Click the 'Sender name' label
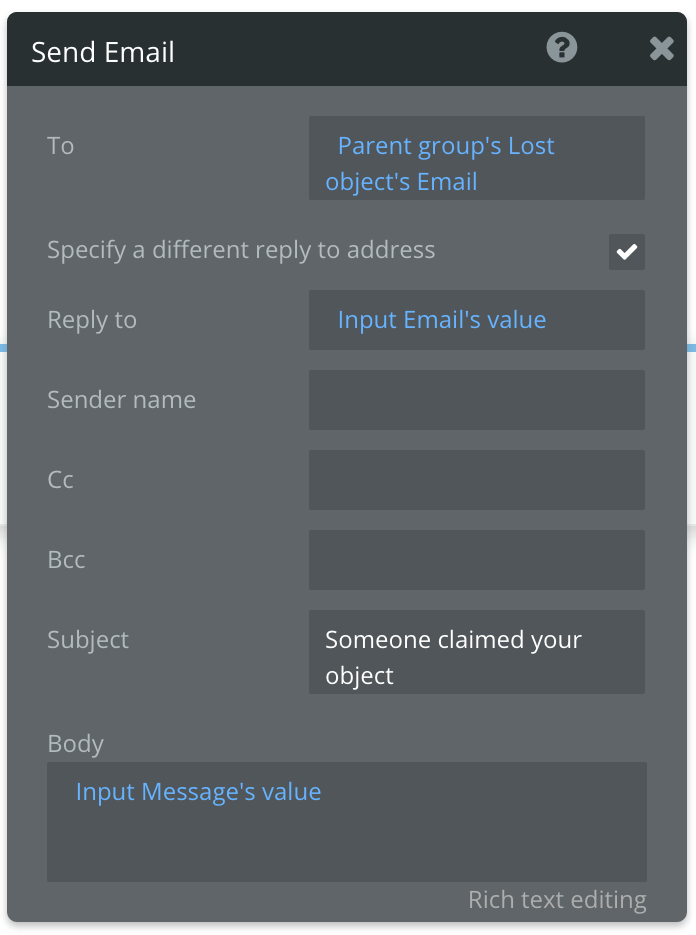696x935 pixels. (121, 399)
